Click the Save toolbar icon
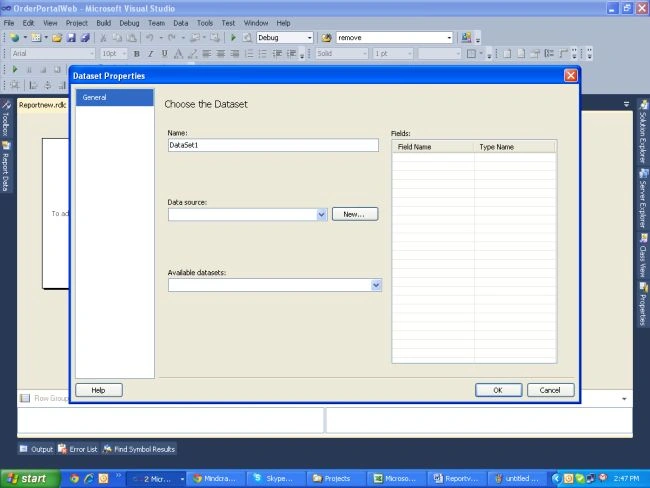This screenshot has height=488, width=650. point(71,38)
